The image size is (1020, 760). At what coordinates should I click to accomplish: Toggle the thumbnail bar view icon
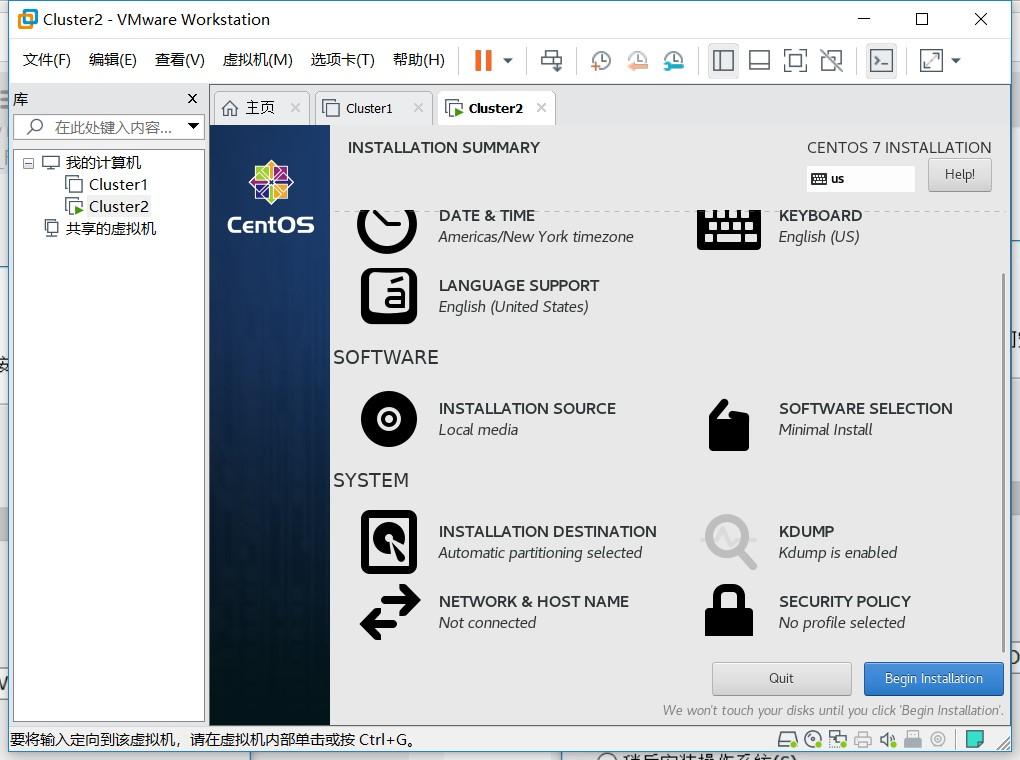pos(759,61)
